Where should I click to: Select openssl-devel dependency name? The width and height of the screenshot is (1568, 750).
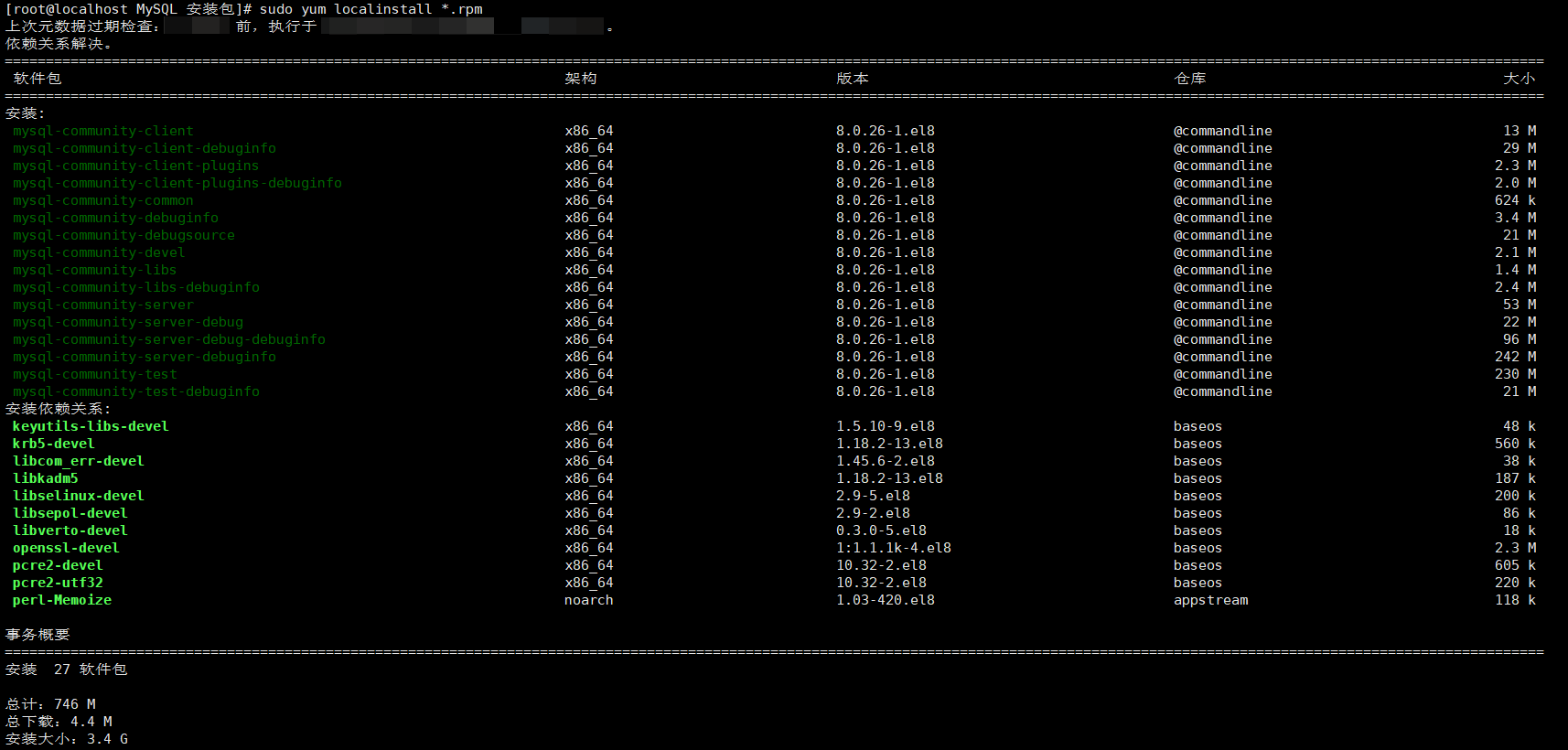pyautogui.click(x=66, y=548)
